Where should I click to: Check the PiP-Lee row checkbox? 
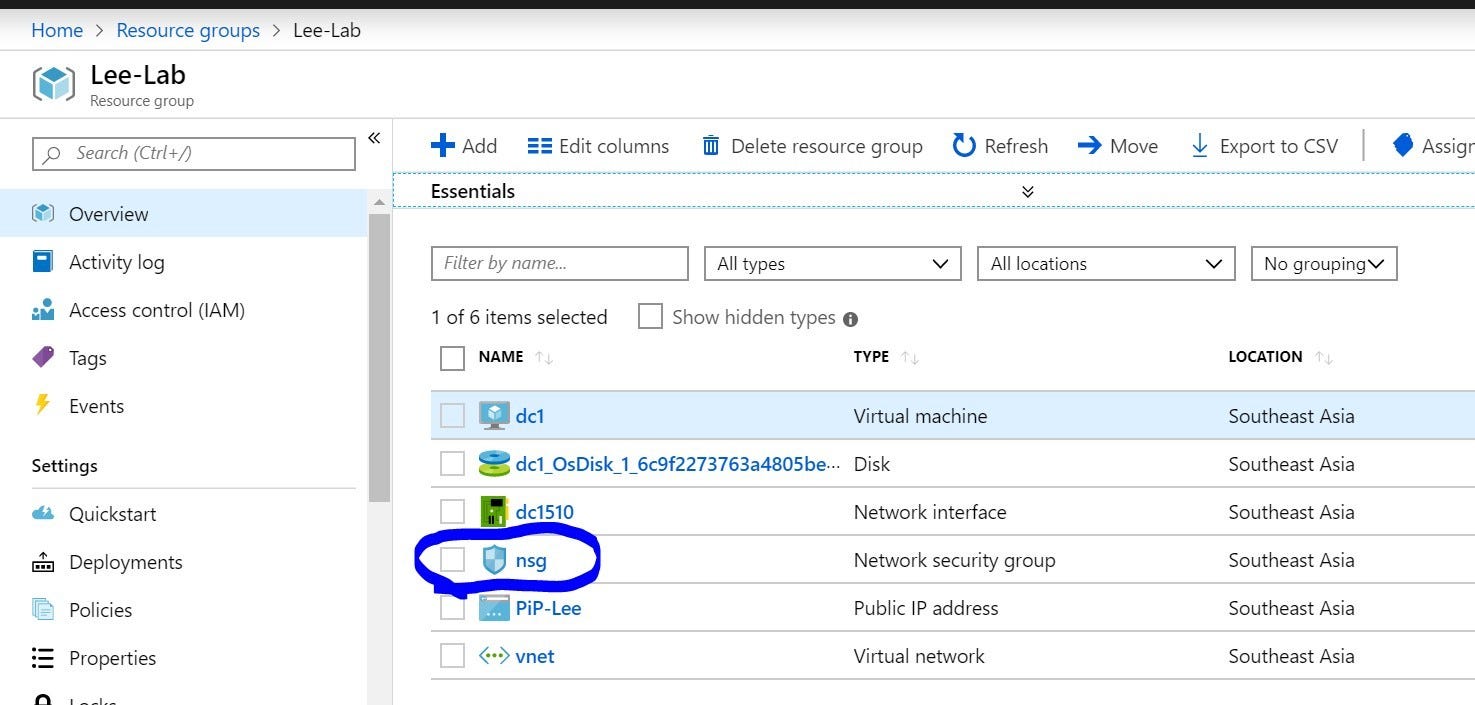(453, 607)
